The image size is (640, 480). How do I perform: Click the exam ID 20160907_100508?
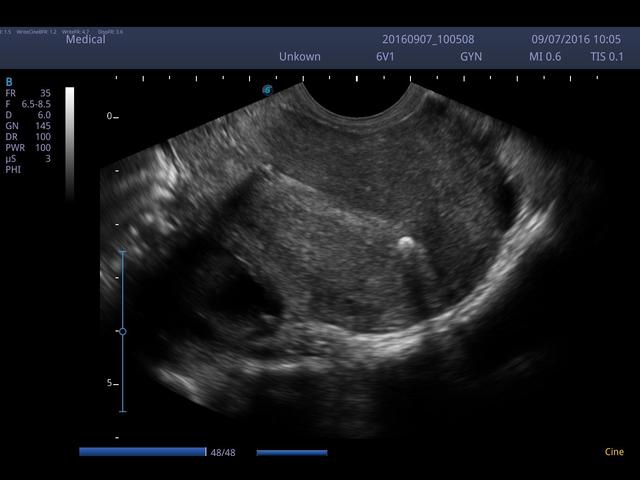click(424, 40)
